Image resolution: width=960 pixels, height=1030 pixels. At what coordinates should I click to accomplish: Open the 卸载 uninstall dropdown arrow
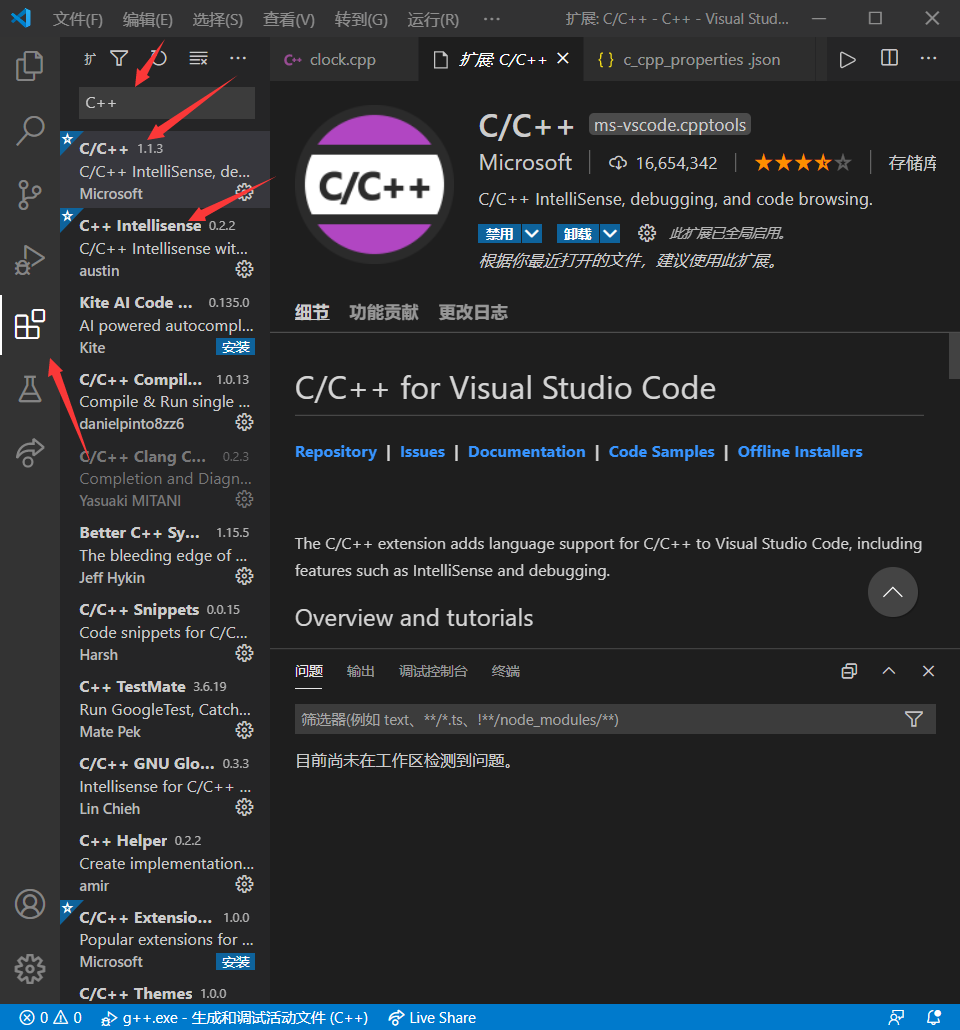point(607,233)
